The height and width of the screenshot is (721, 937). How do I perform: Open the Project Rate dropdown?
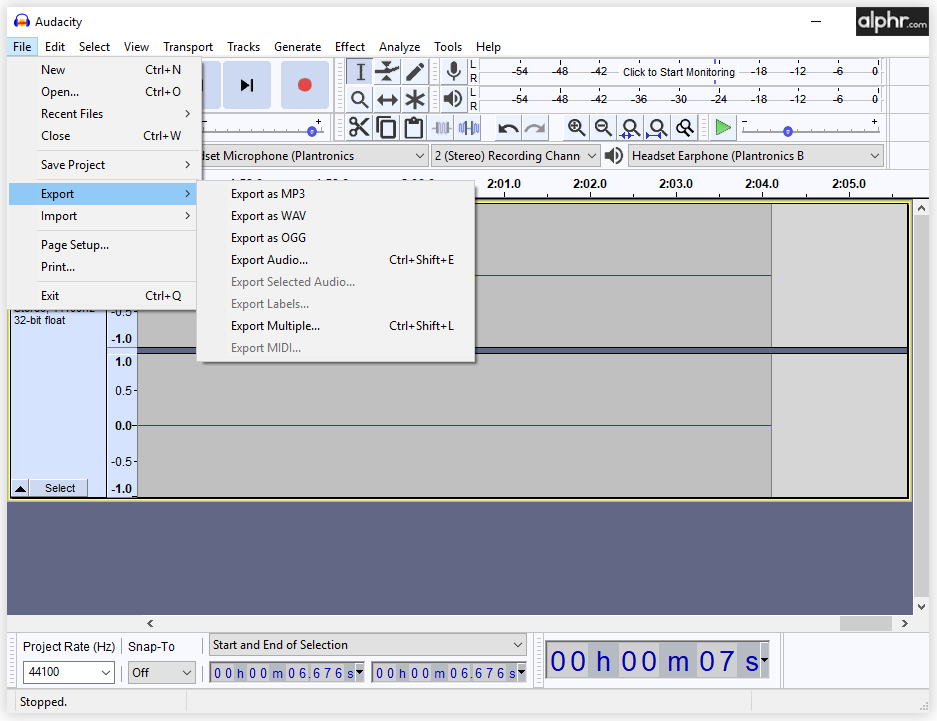click(68, 673)
